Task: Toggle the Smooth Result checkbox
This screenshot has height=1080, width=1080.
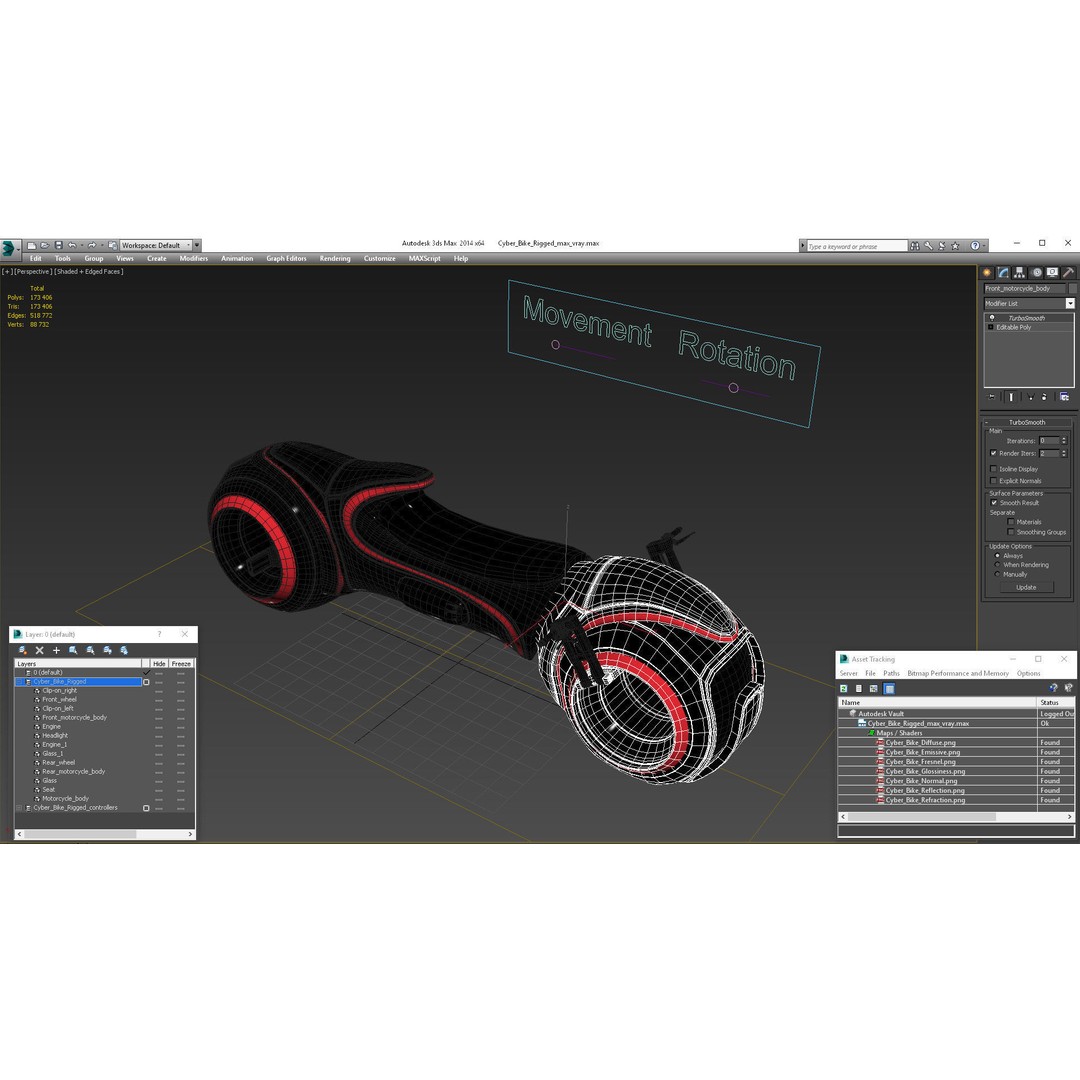Action: pyautogui.click(x=994, y=503)
